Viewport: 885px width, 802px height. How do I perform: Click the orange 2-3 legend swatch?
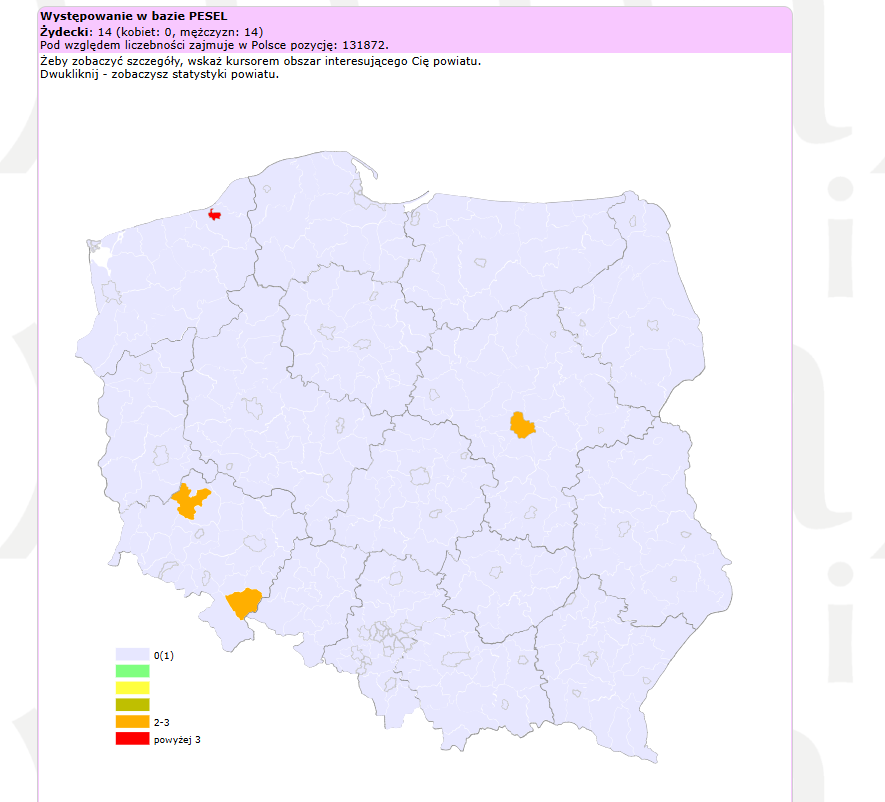pyautogui.click(x=132, y=722)
